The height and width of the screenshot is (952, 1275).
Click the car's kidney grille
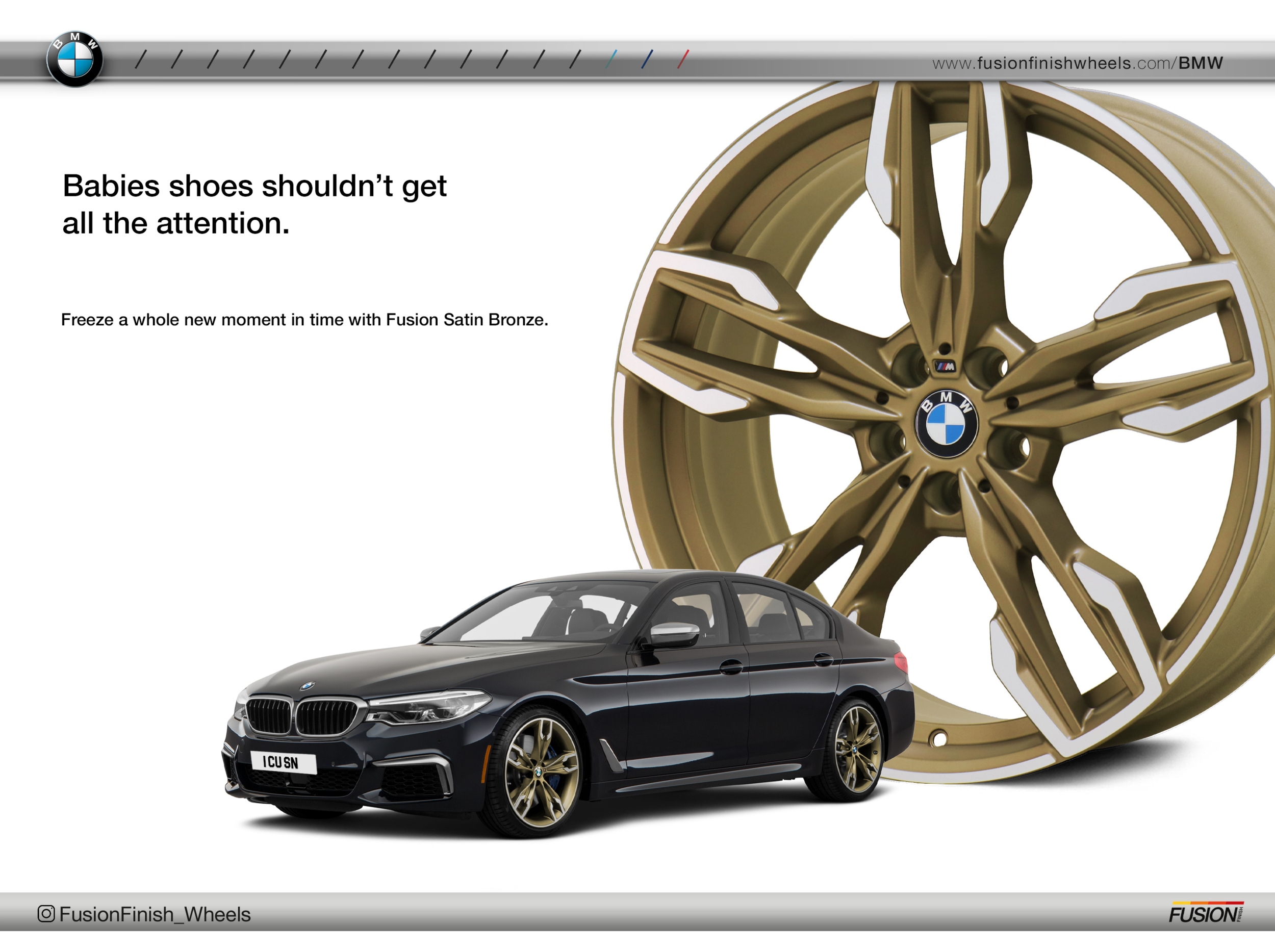click(x=302, y=716)
